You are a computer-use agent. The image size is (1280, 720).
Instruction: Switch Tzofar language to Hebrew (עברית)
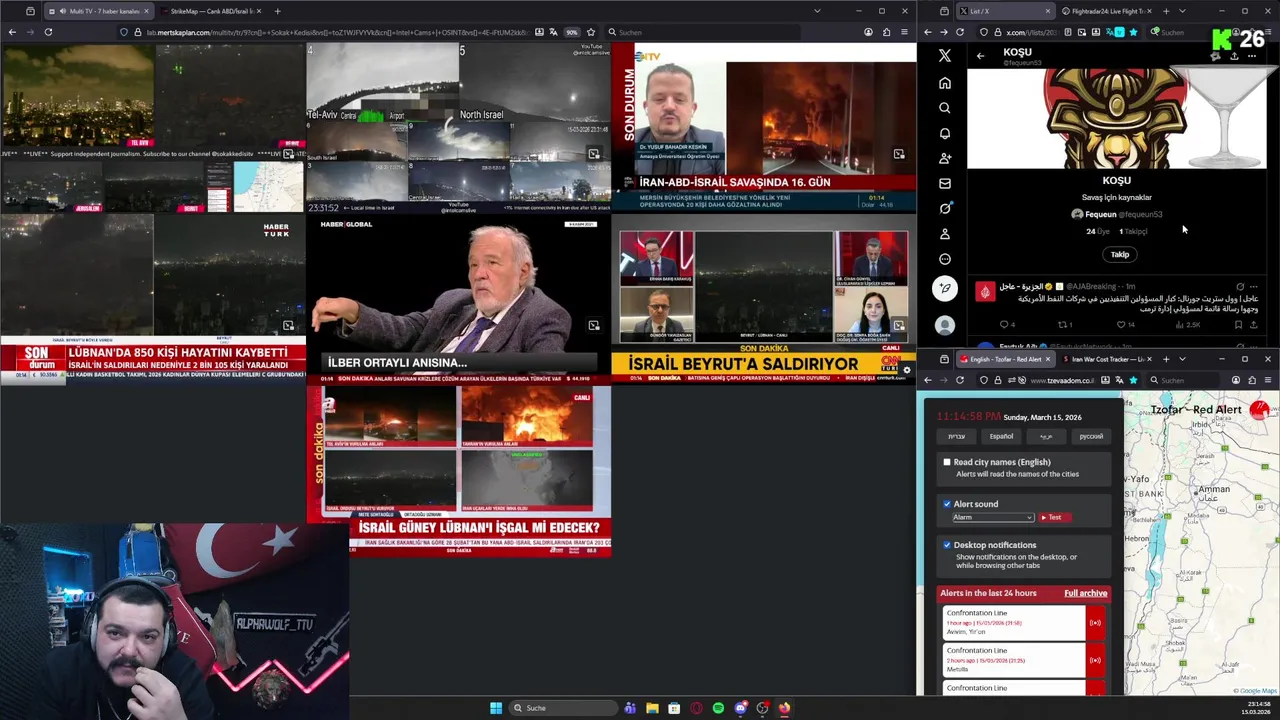(957, 436)
